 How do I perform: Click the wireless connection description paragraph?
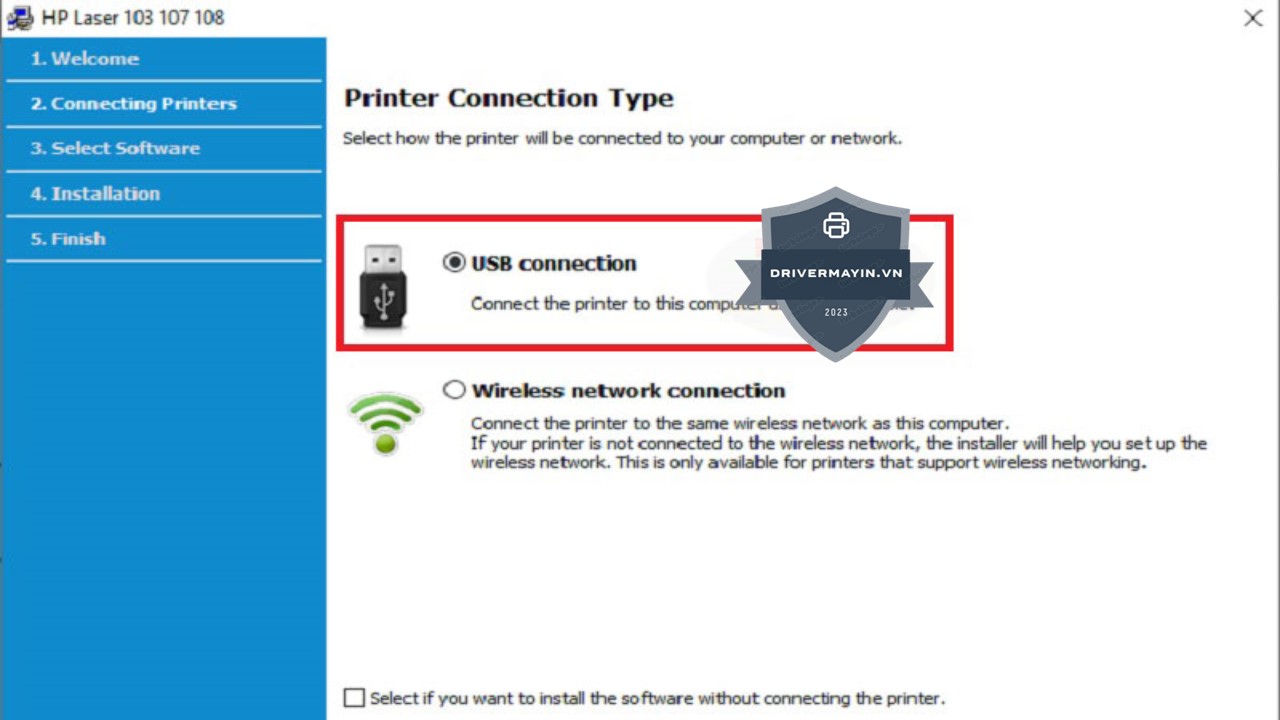pos(839,443)
